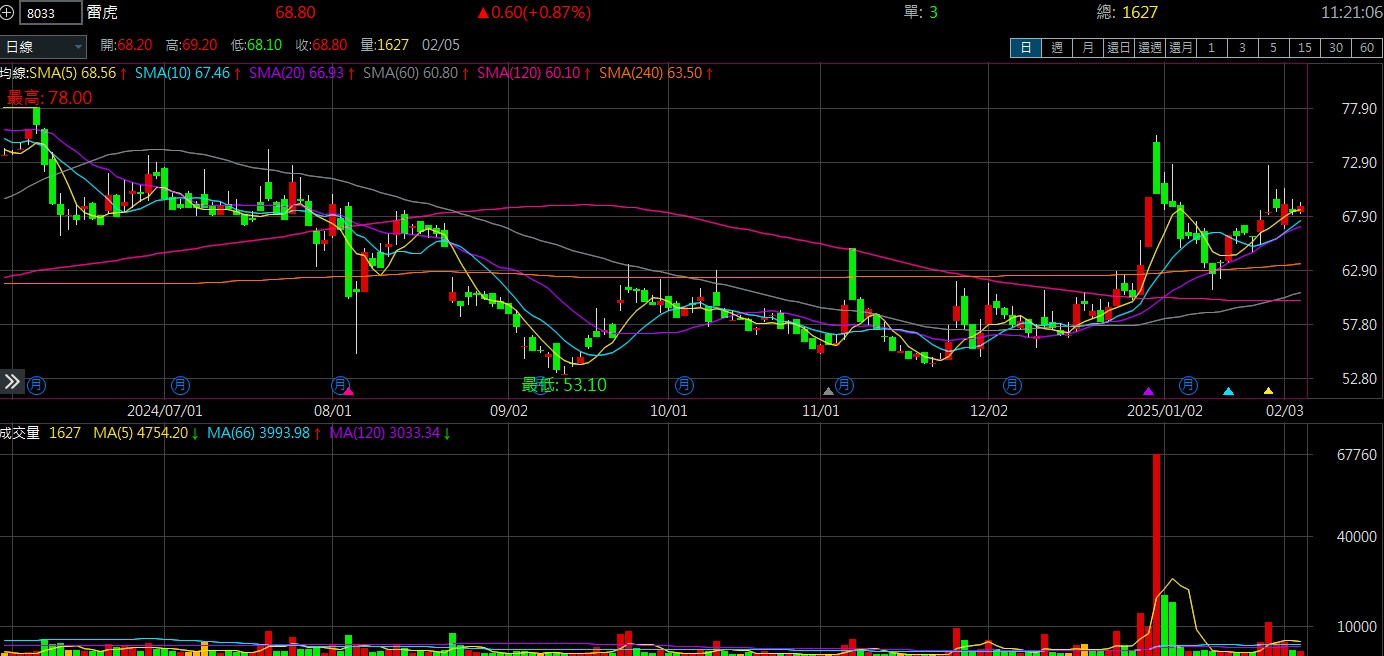Click the purple triangle marker near 2025/01/02
The image size is (1384, 656).
click(1148, 391)
